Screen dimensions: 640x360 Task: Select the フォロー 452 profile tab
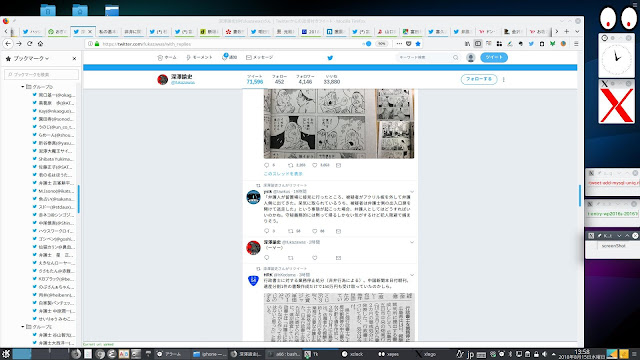[279, 80]
